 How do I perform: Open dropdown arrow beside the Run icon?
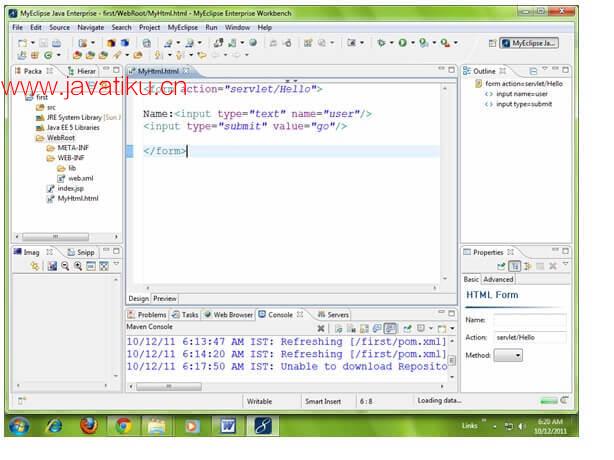[x=413, y=42]
